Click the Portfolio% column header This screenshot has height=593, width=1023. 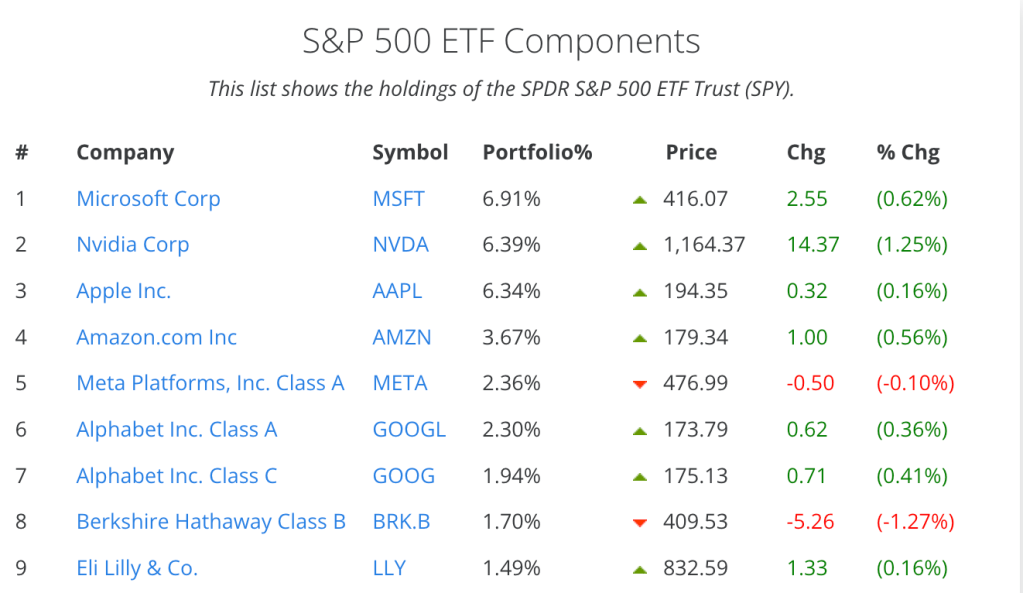(x=537, y=153)
